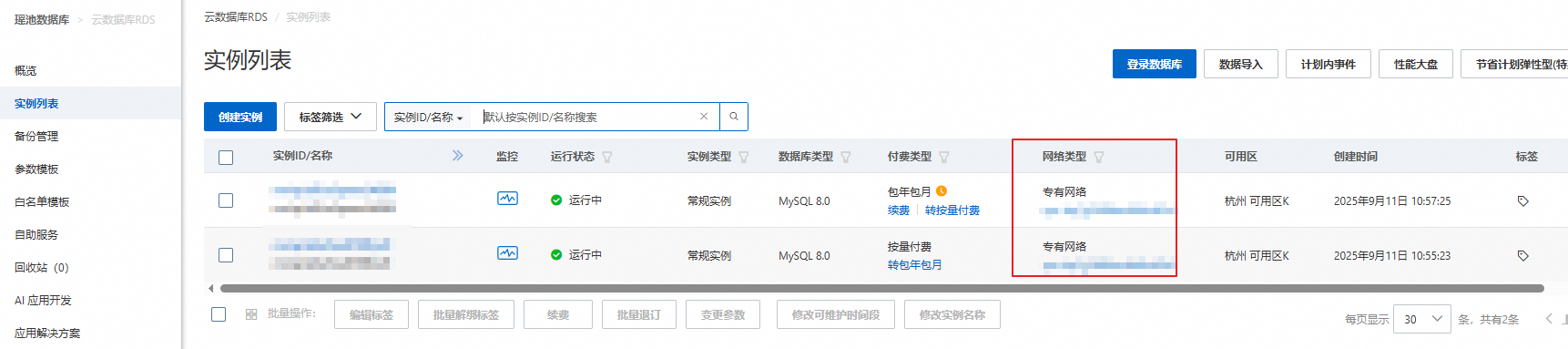This screenshot has width=1568, height=349.
Task: Tick the select-all checkbox in table header
Action: tap(226, 157)
